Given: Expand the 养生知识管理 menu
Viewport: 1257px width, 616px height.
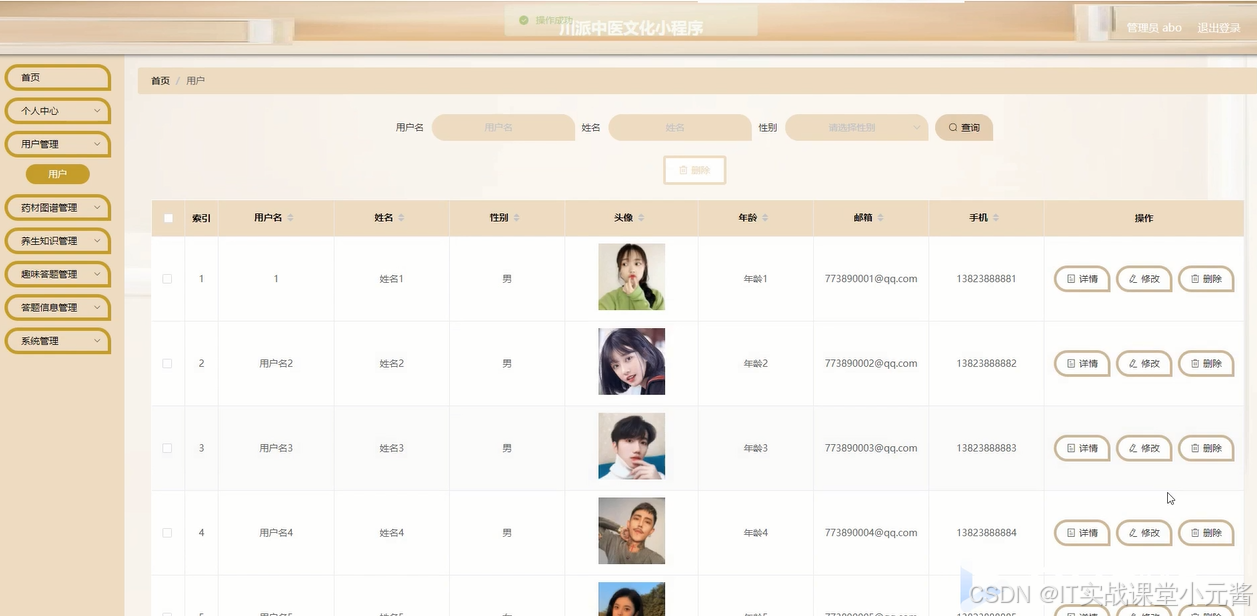Looking at the screenshot, I should [58, 241].
